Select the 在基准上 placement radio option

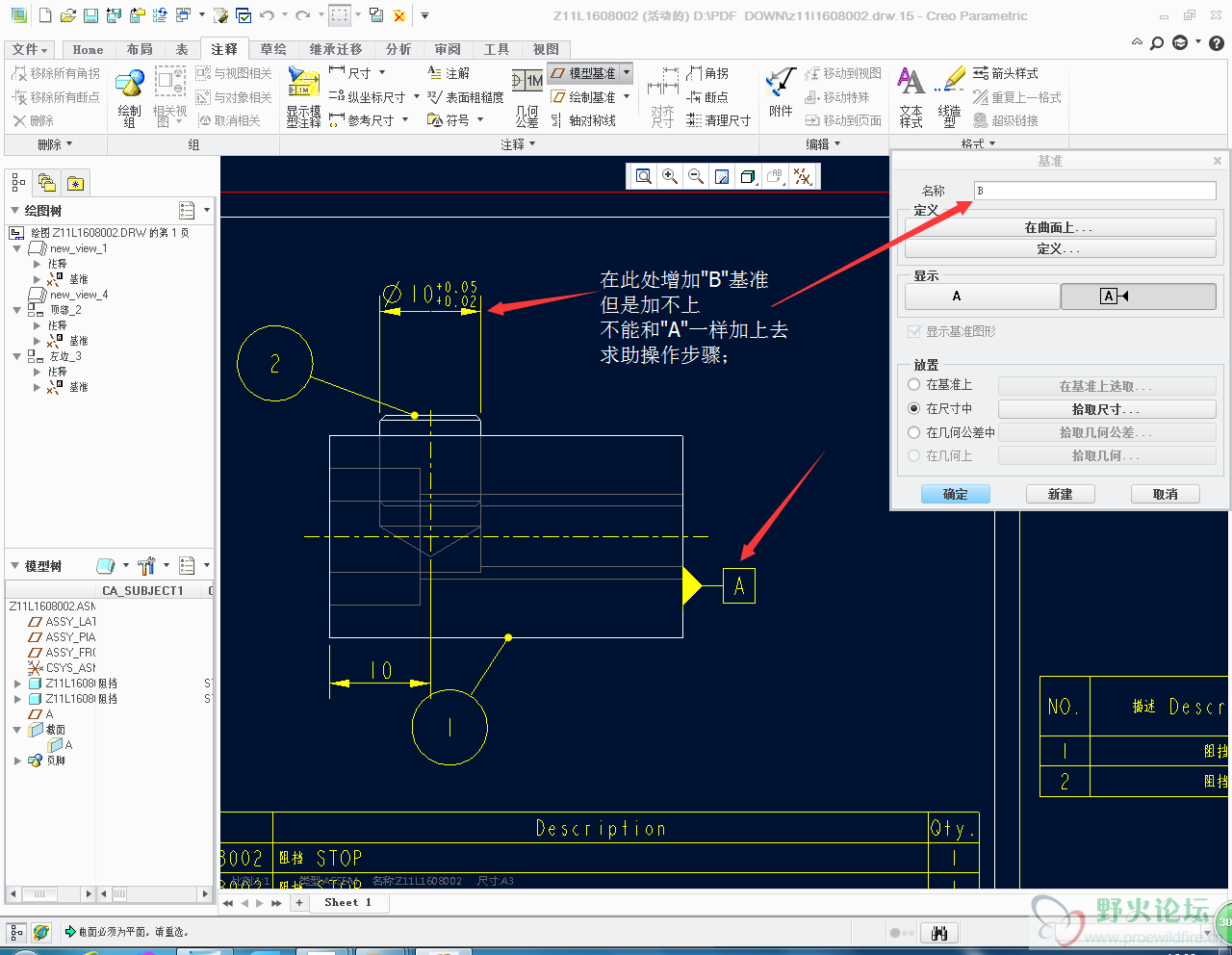(x=914, y=384)
